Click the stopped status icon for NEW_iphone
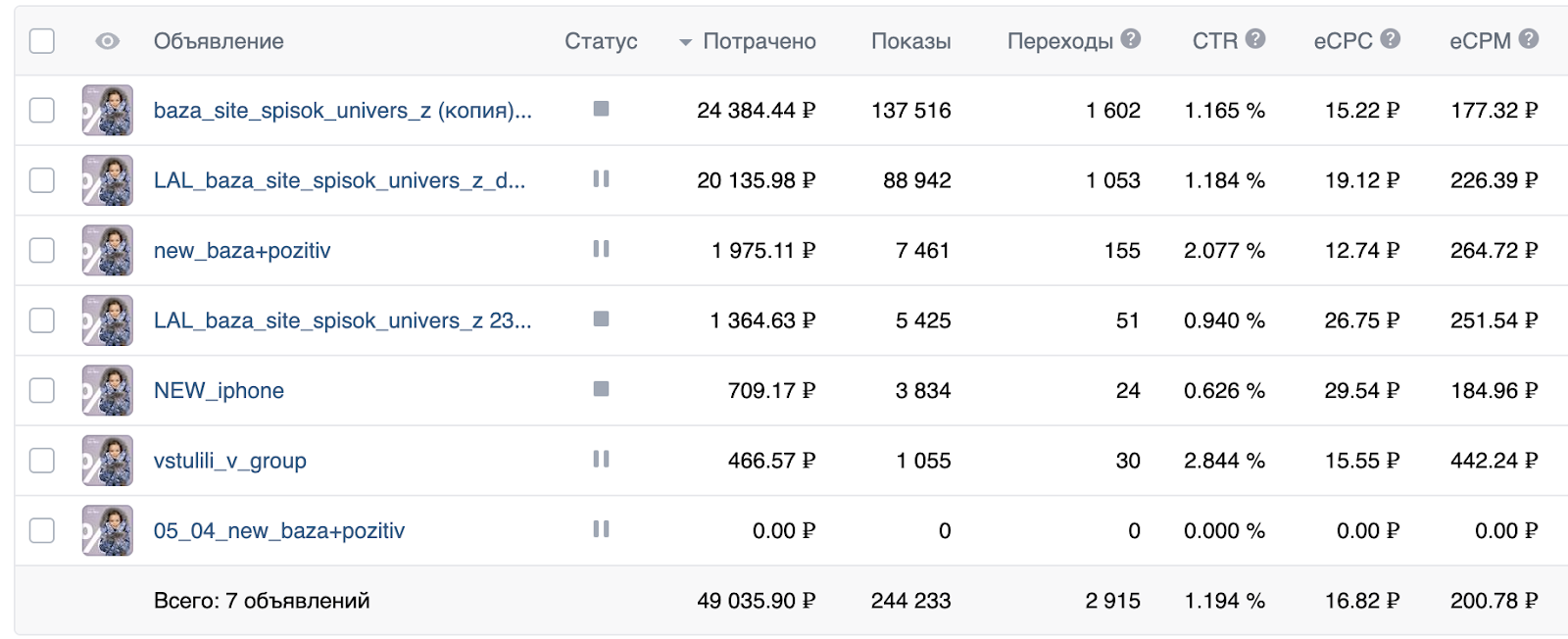Viewport: 1568px width, 639px height. click(601, 389)
